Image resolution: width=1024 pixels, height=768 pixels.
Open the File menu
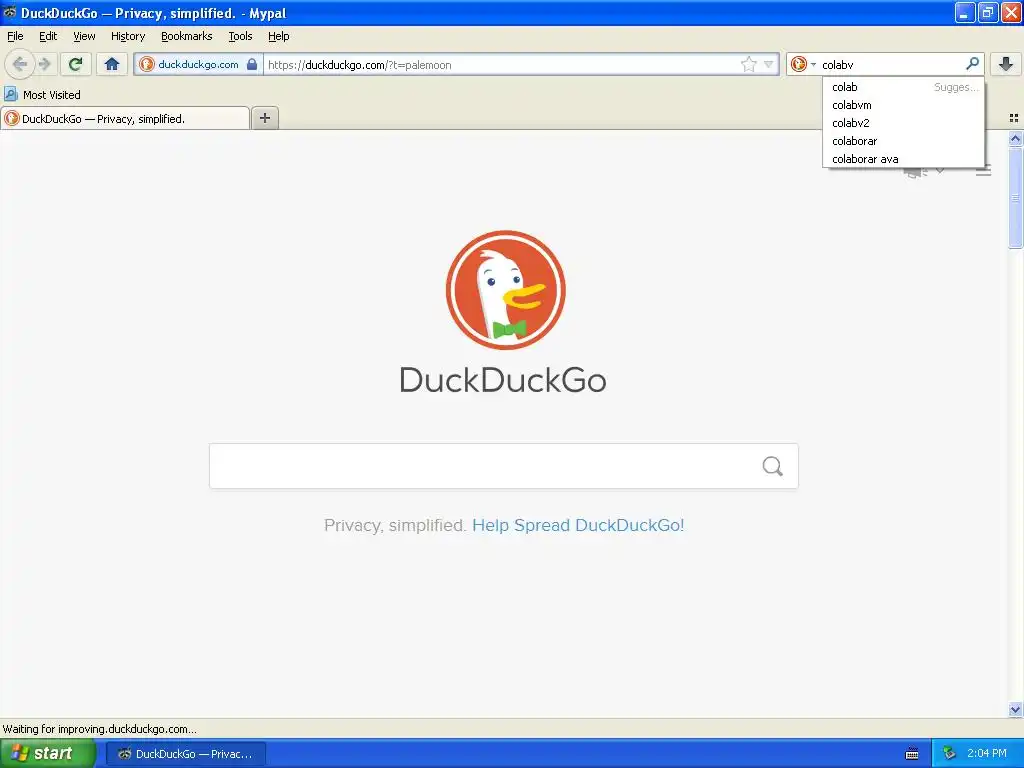[15, 36]
